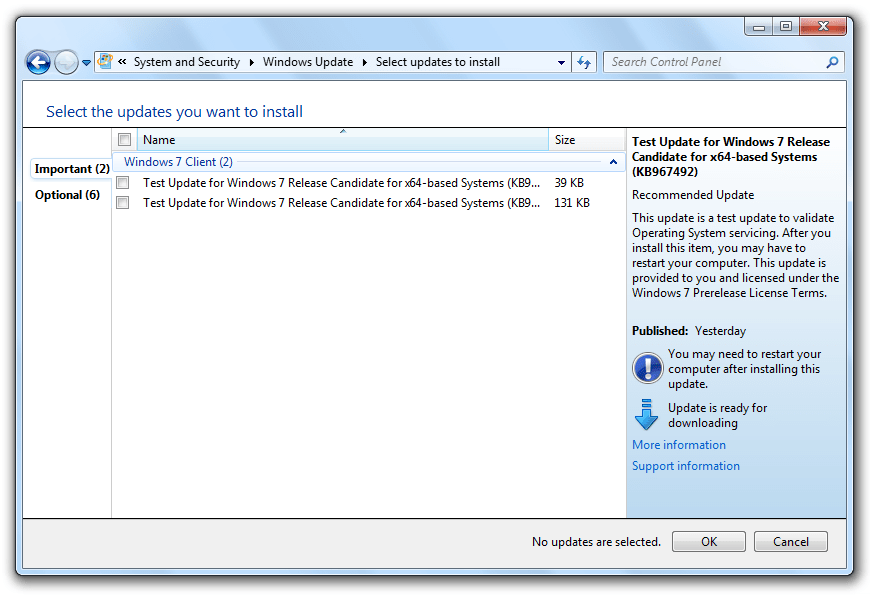Switch to the Important (2) tab
The image size is (870, 595).
coord(72,169)
